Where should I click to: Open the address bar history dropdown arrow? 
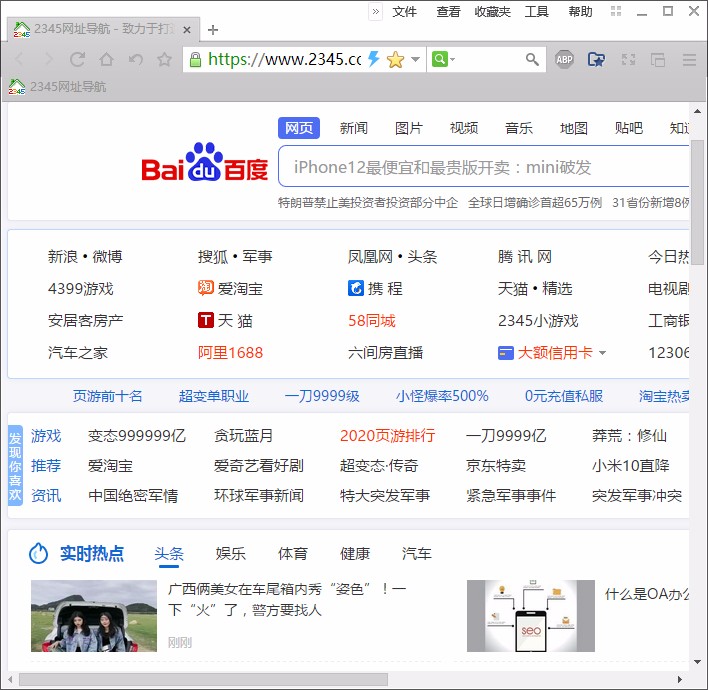tap(415, 59)
